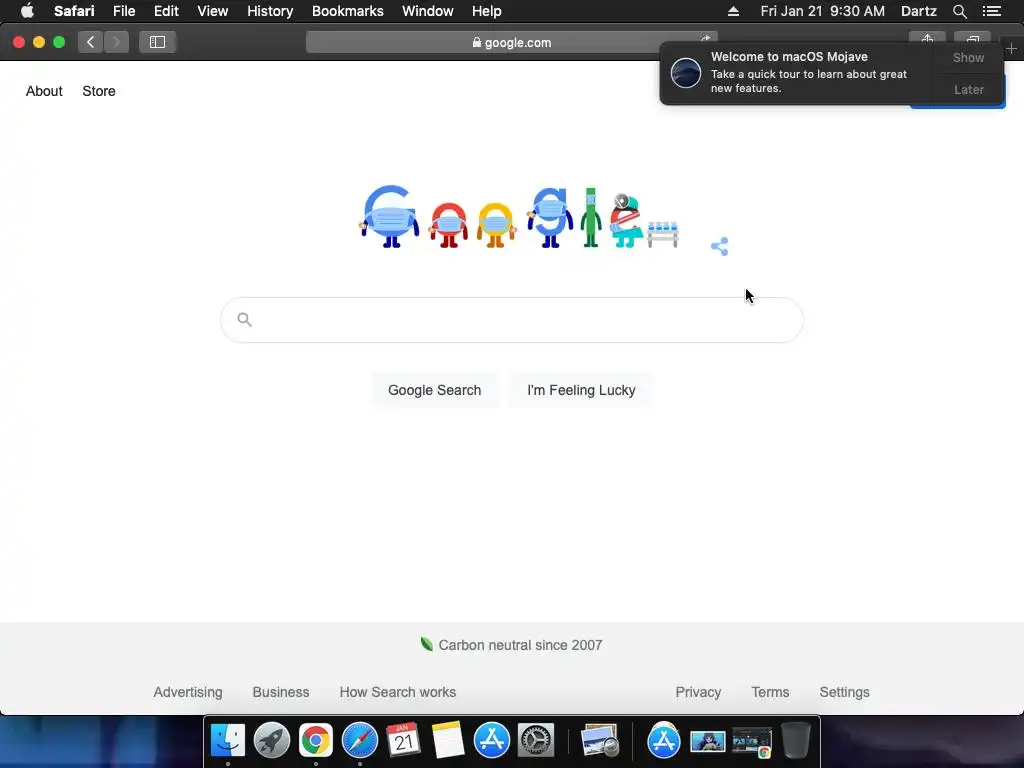Click the I'm Feeling Lucky button
Viewport: 1024px width, 768px height.
pyautogui.click(x=581, y=390)
